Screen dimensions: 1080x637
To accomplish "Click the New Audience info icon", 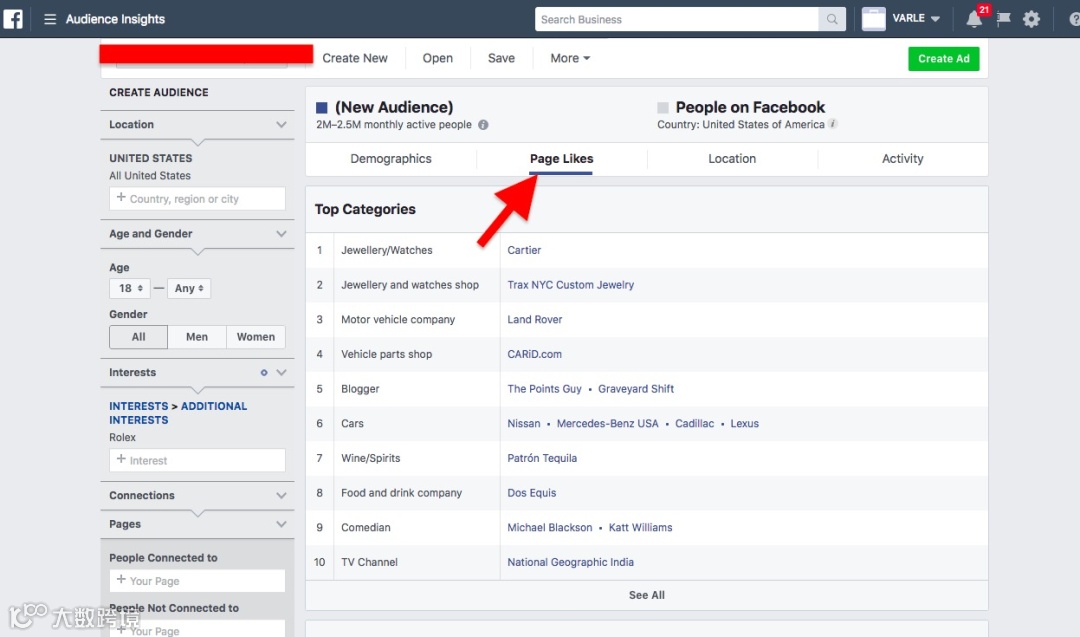I will pyautogui.click(x=484, y=125).
